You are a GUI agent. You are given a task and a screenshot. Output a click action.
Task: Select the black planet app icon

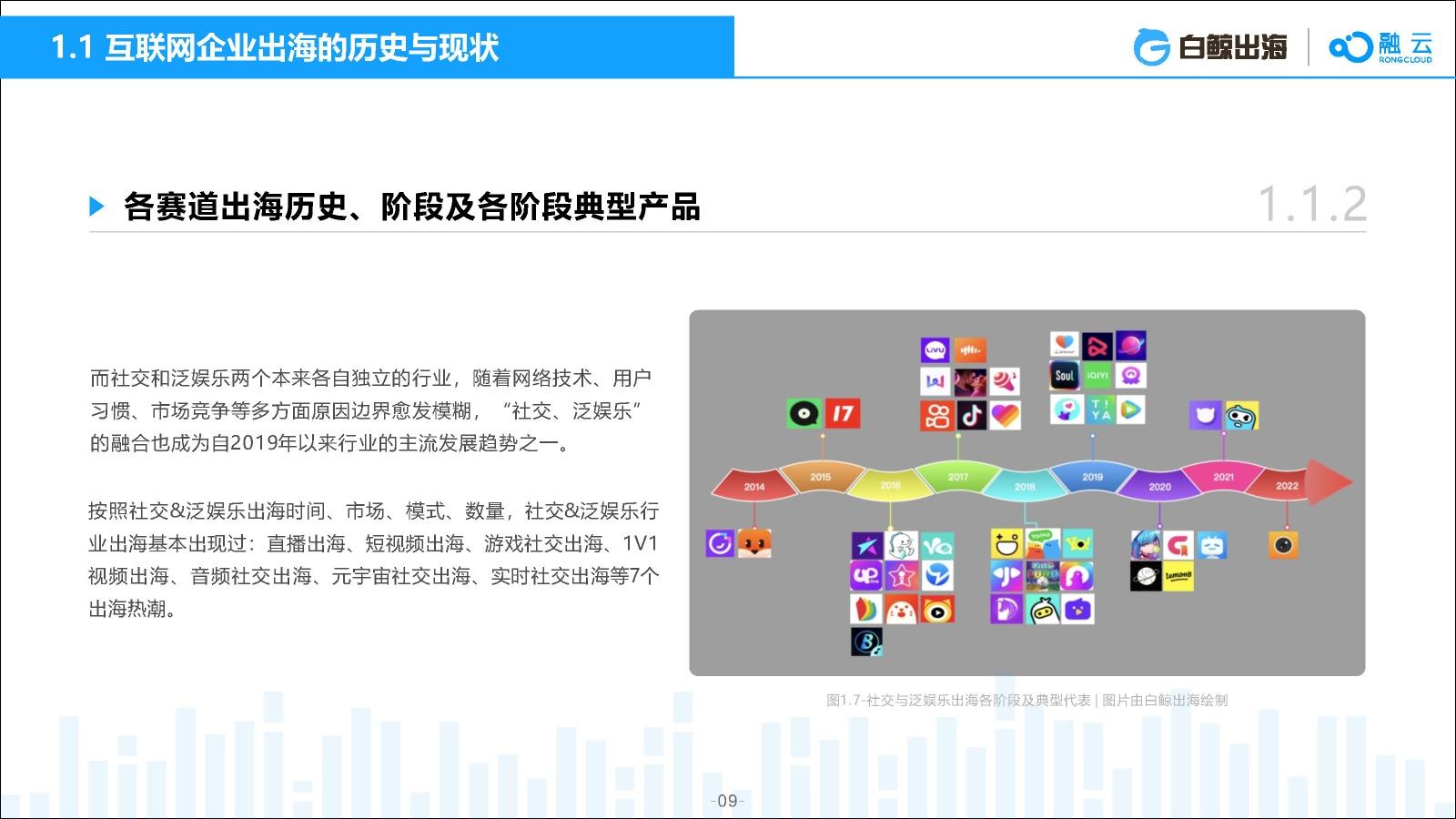pos(1146,576)
